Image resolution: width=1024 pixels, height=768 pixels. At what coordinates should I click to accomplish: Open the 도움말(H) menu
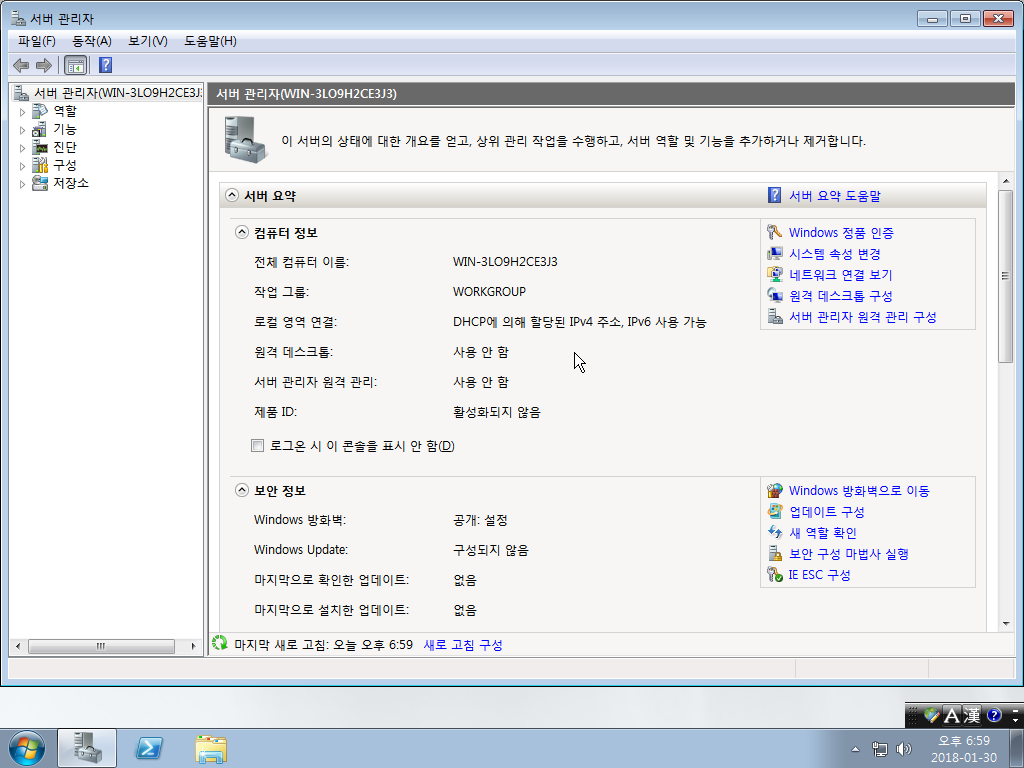click(x=210, y=41)
